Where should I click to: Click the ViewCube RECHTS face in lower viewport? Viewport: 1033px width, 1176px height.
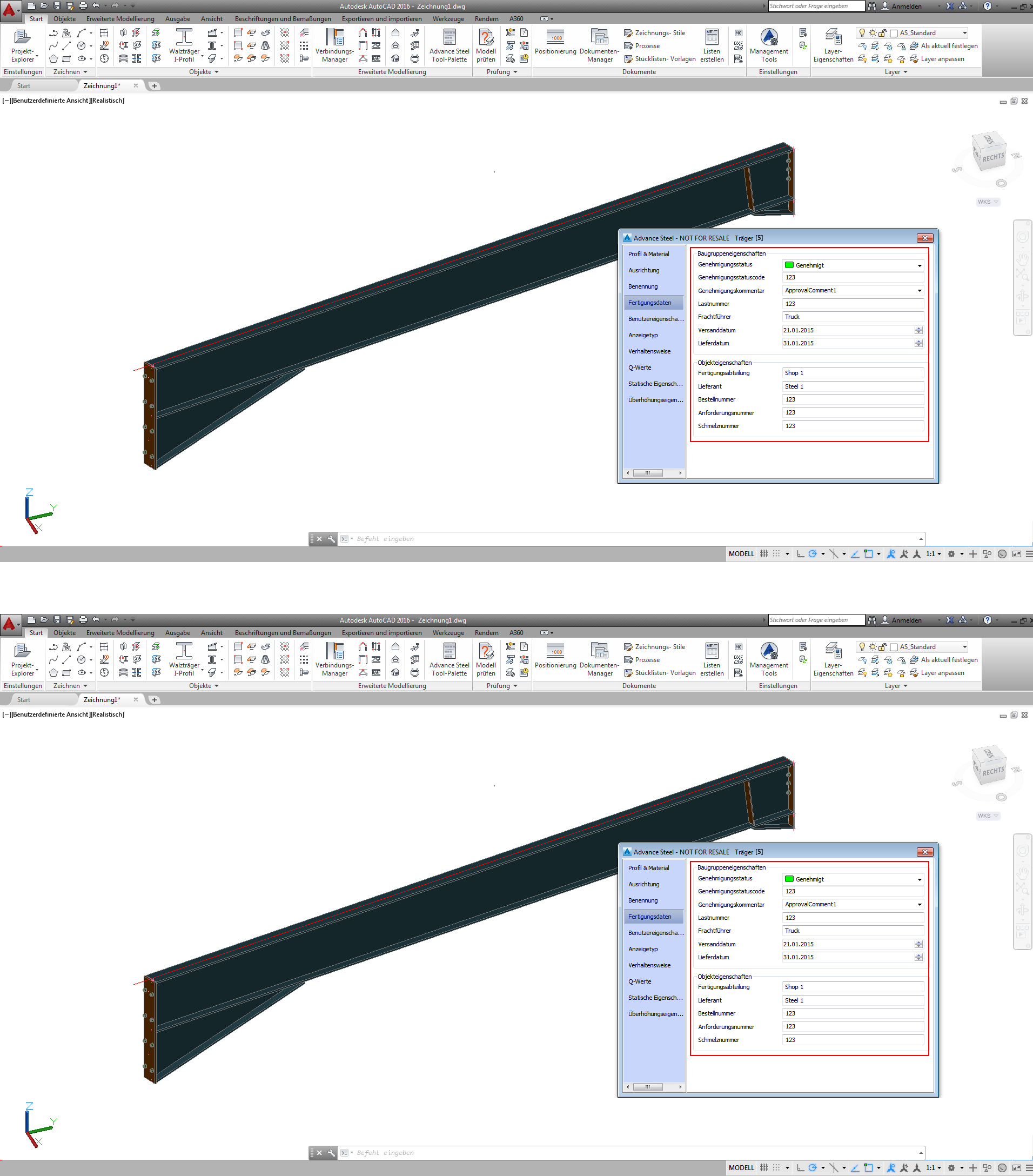pyautogui.click(x=994, y=772)
